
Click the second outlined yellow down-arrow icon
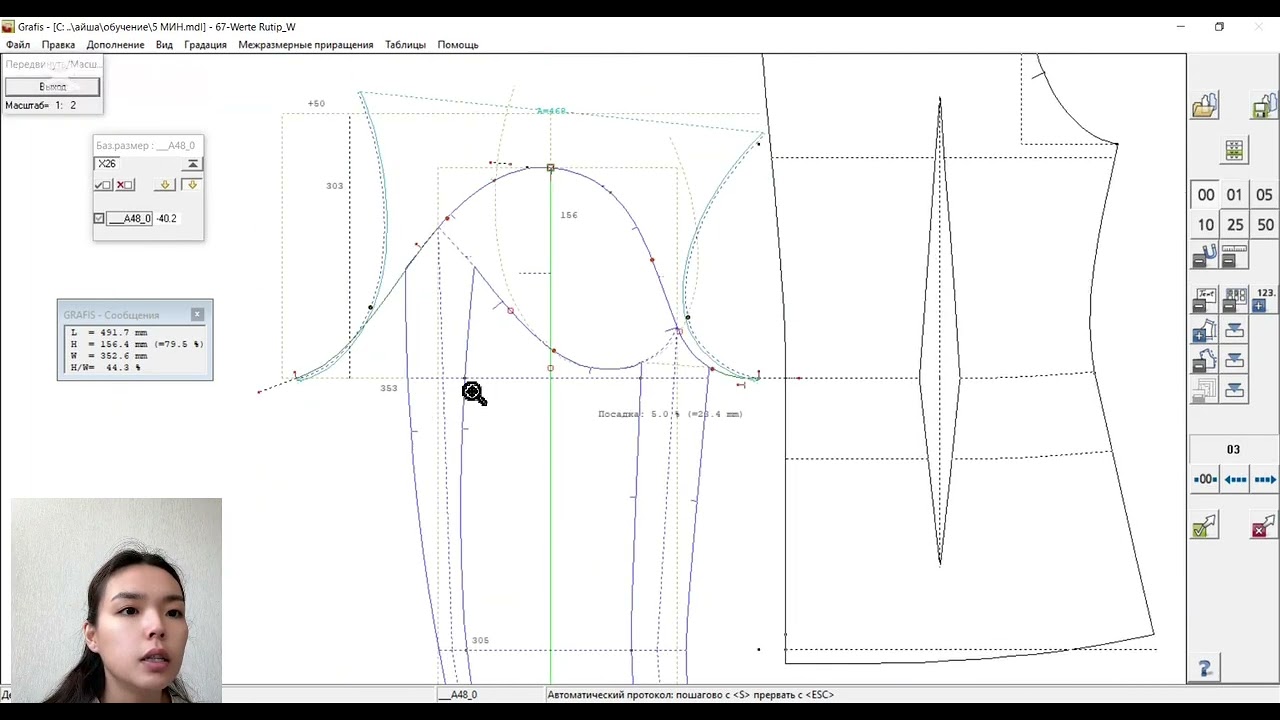pos(192,185)
